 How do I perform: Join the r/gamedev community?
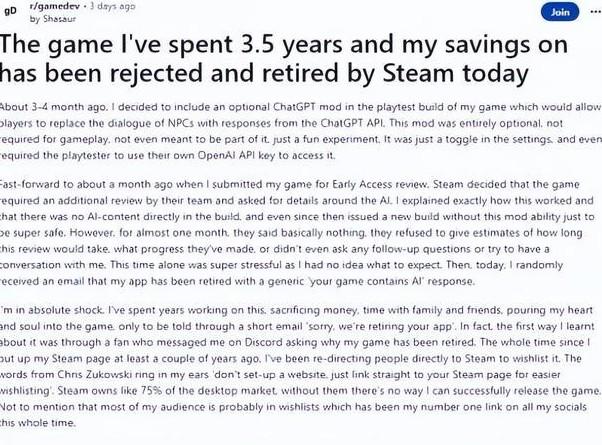(x=559, y=12)
